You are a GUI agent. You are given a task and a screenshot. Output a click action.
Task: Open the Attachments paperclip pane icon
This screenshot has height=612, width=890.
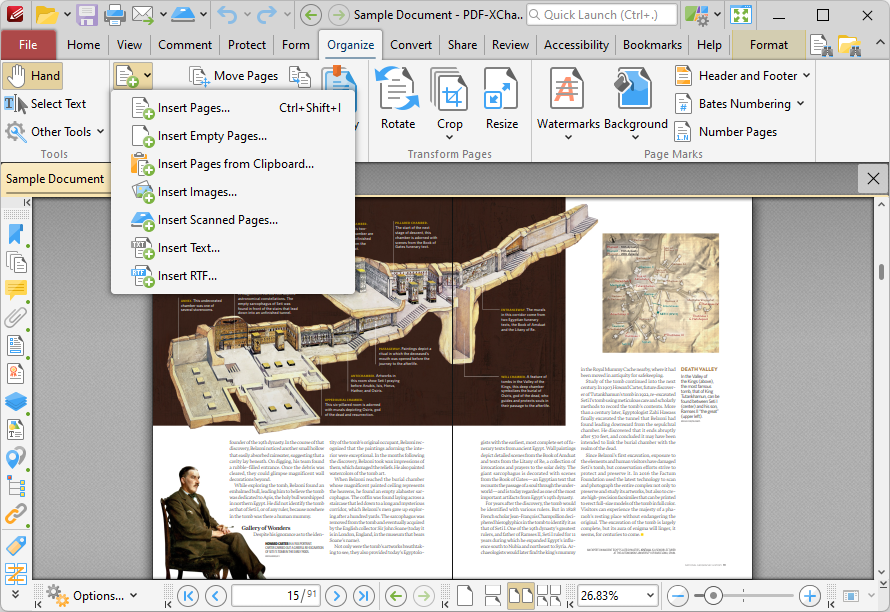[x=16, y=317]
